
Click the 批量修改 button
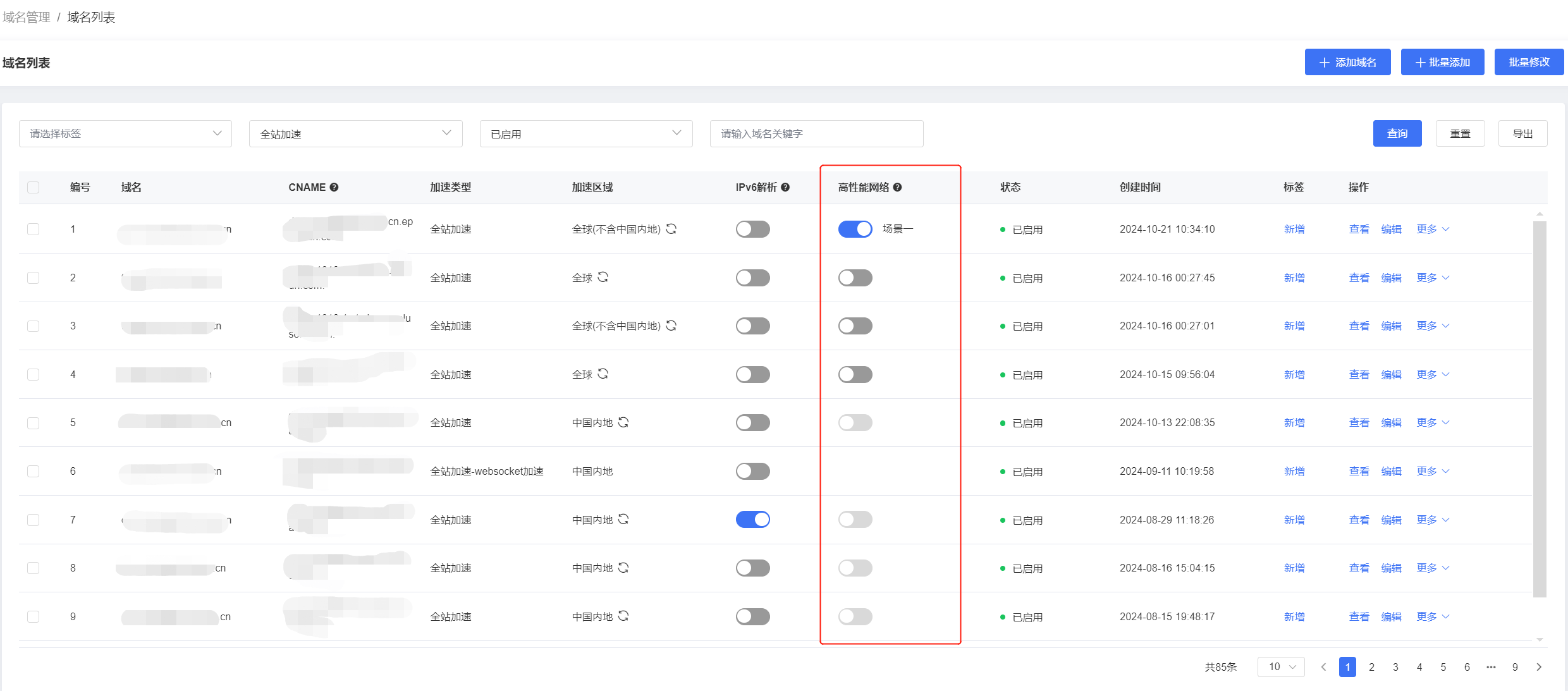pos(1529,62)
